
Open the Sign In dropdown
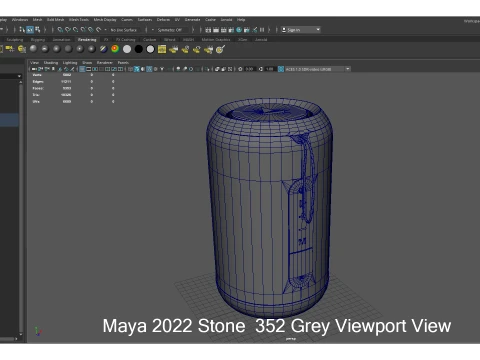[301, 30]
